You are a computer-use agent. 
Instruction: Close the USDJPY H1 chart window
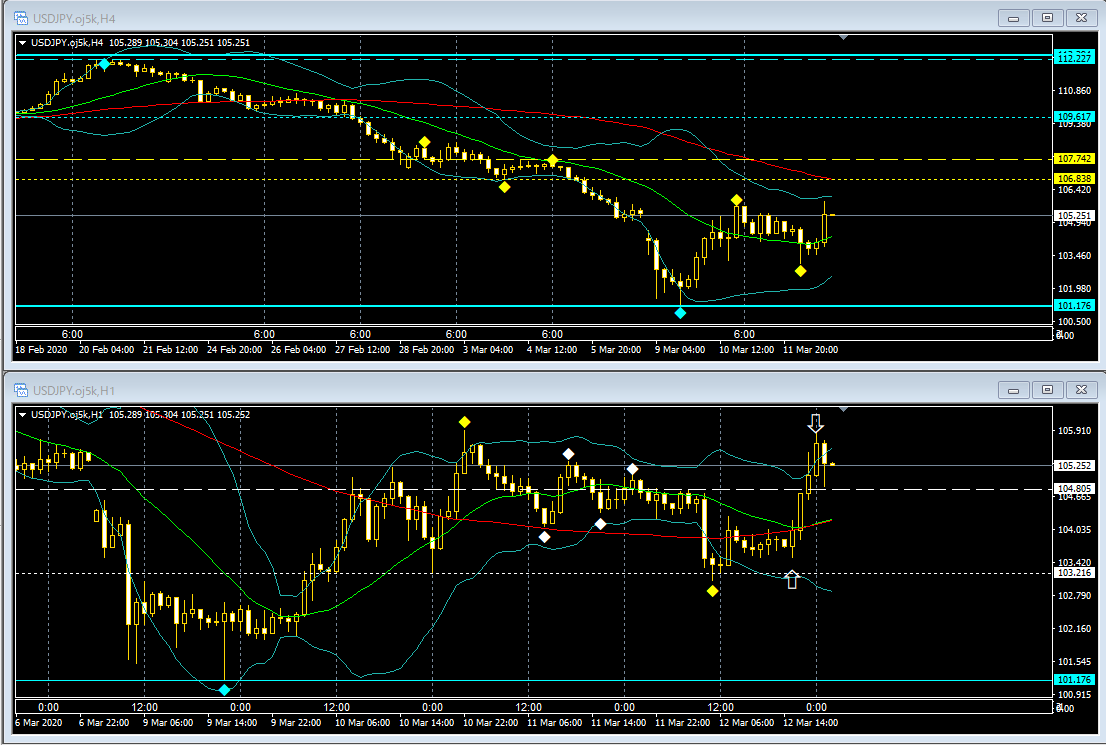1081,389
